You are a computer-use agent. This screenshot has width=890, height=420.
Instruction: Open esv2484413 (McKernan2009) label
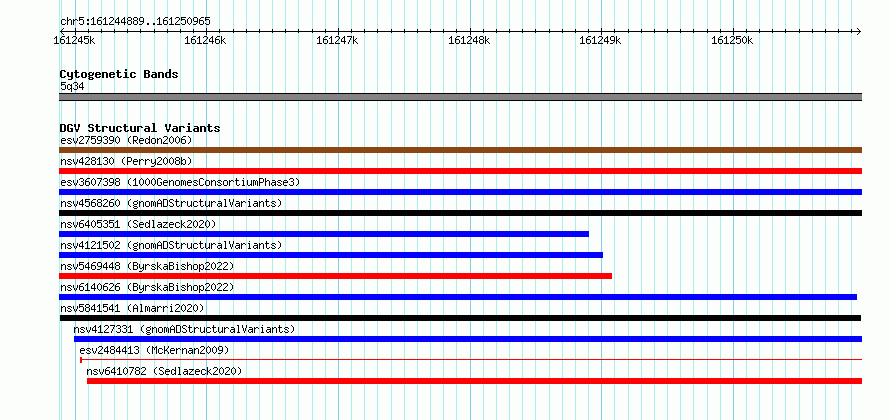pos(154,350)
